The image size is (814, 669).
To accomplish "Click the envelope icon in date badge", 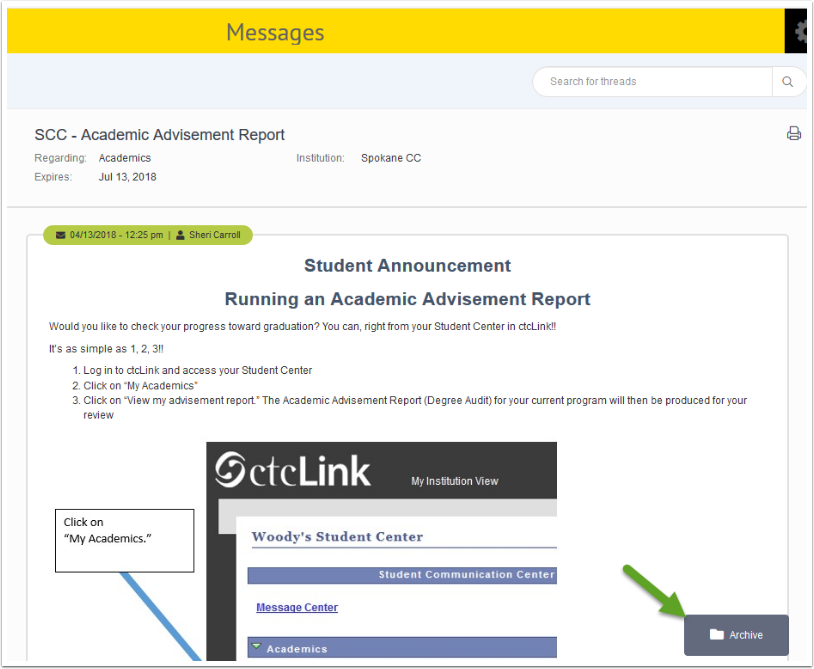I will pos(61,235).
